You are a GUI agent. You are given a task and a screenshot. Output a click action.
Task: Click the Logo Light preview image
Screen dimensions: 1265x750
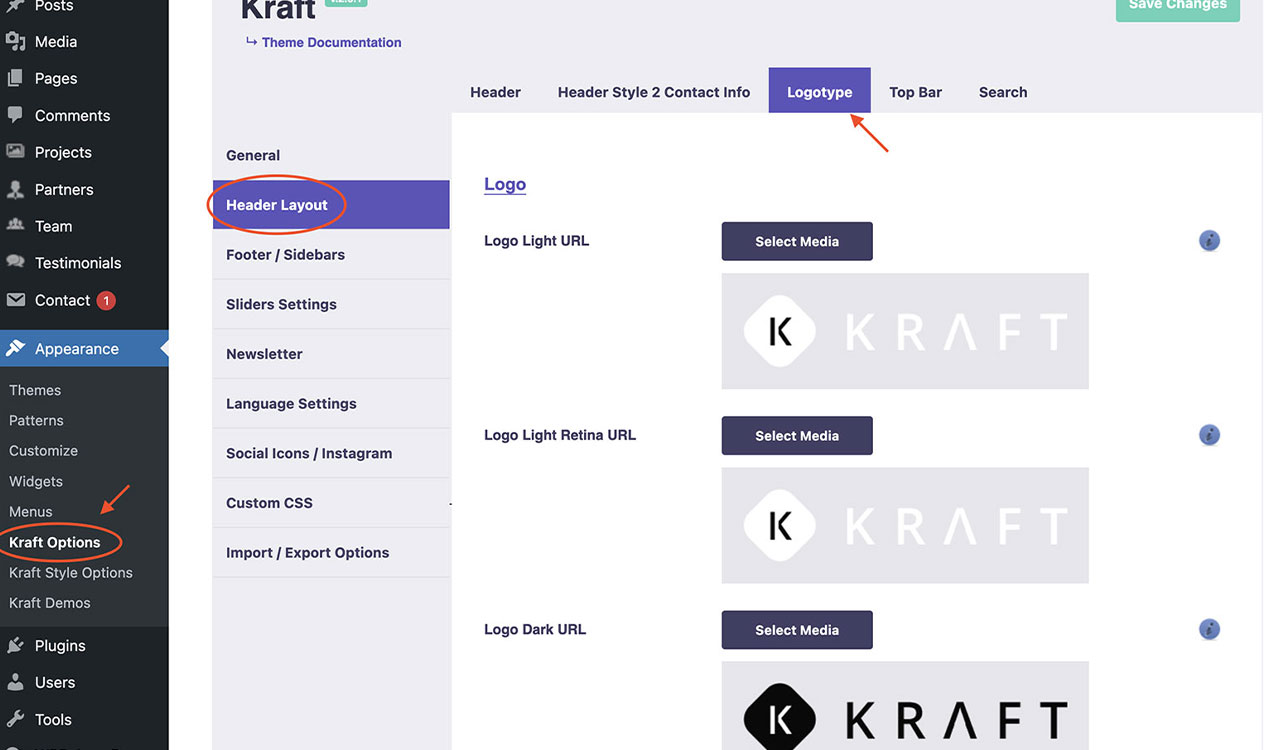[x=904, y=331]
